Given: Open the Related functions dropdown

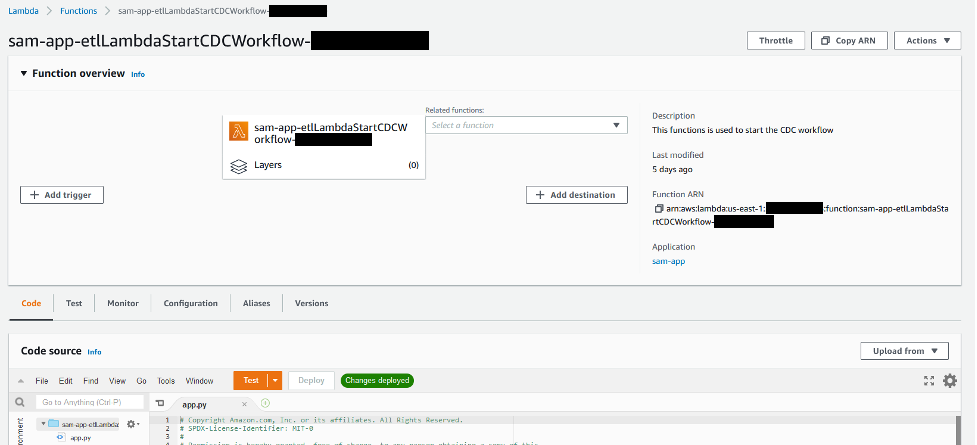Looking at the screenshot, I should (527, 125).
